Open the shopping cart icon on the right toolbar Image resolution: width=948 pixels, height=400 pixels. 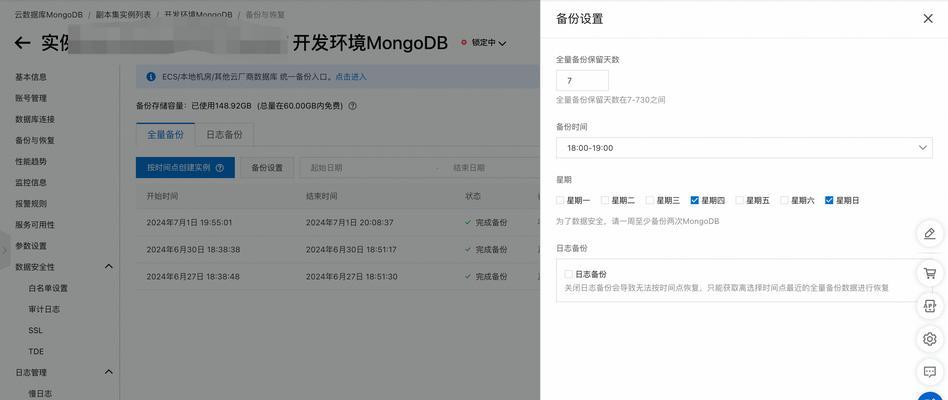tap(930, 273)
